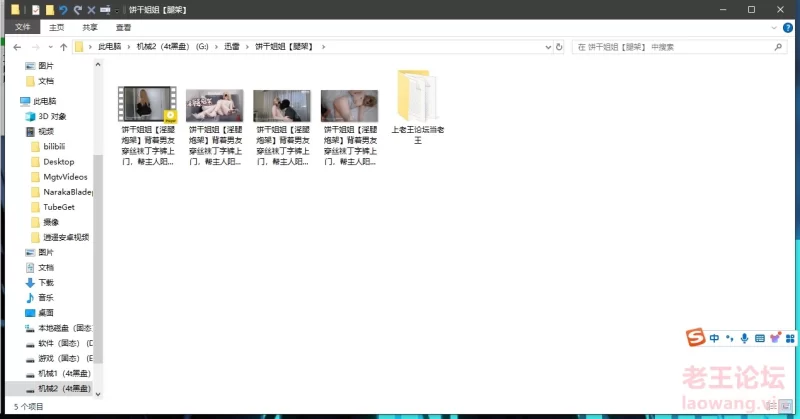Open the recent locations dropdown arrow
The width and height of the screenshot is (800, 419).
(x=50, y=47)
